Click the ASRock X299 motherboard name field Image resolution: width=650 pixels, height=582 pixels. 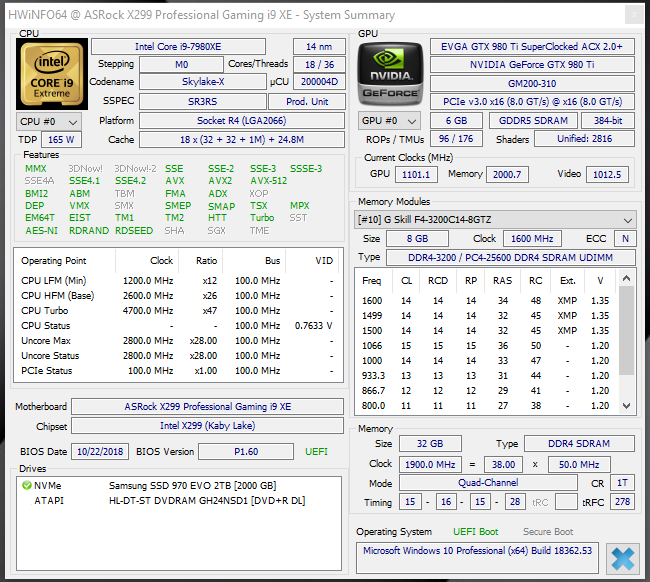[x=208, y=407]
